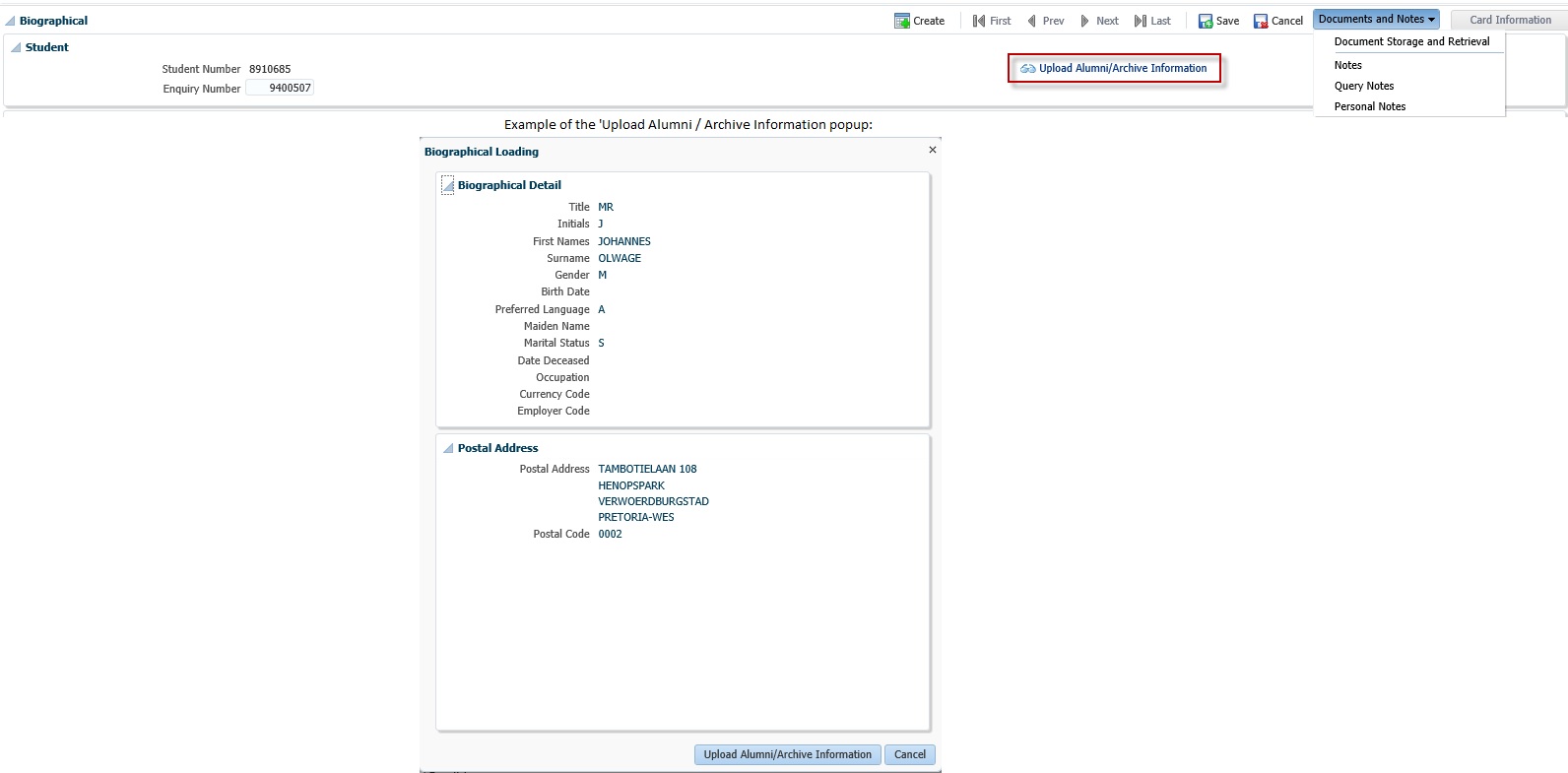
Task: Click the Next record arrow icon
Action: (x=1084, y=21)
